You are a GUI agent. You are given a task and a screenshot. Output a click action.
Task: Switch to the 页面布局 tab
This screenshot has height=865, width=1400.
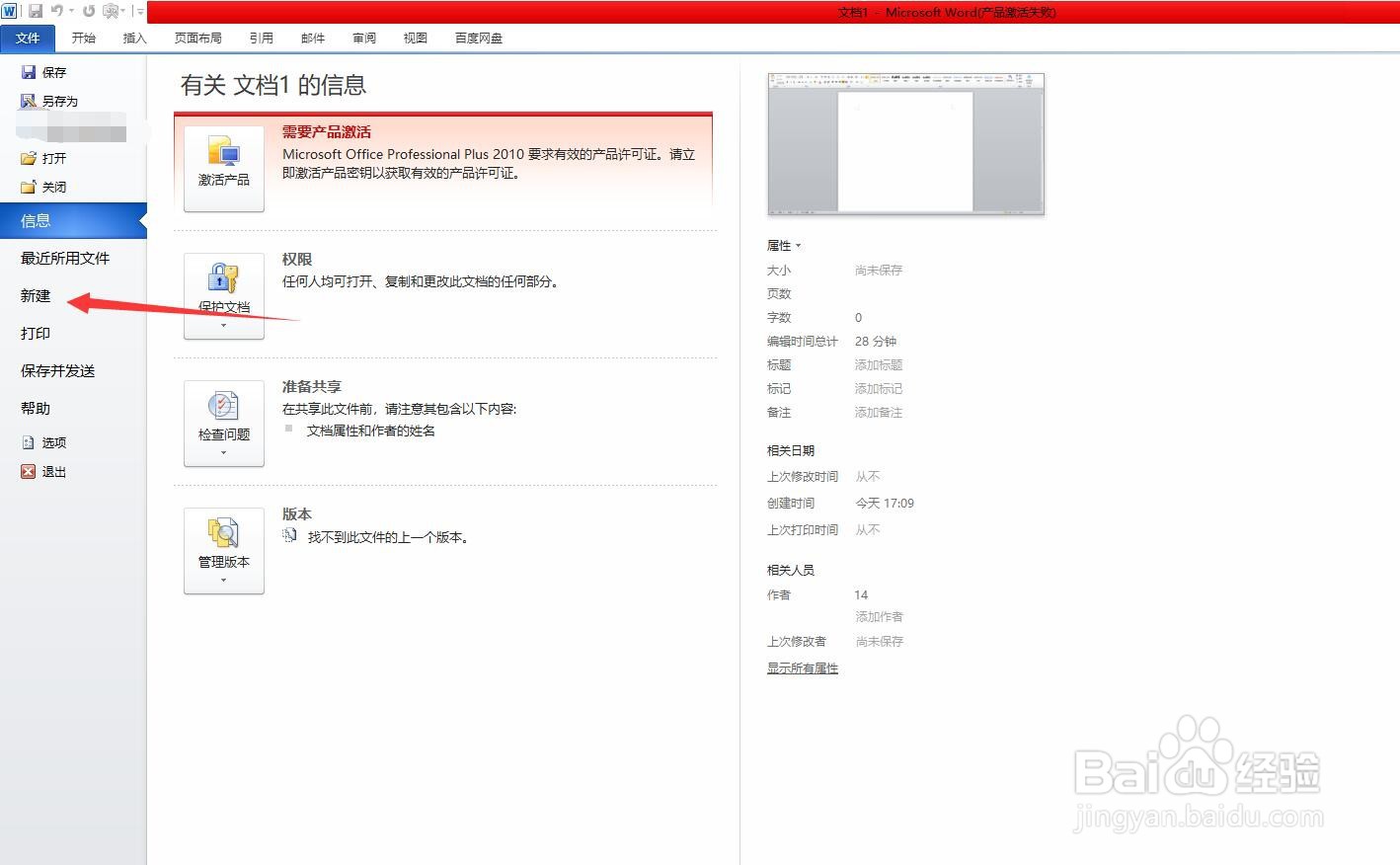click(198, 38)
